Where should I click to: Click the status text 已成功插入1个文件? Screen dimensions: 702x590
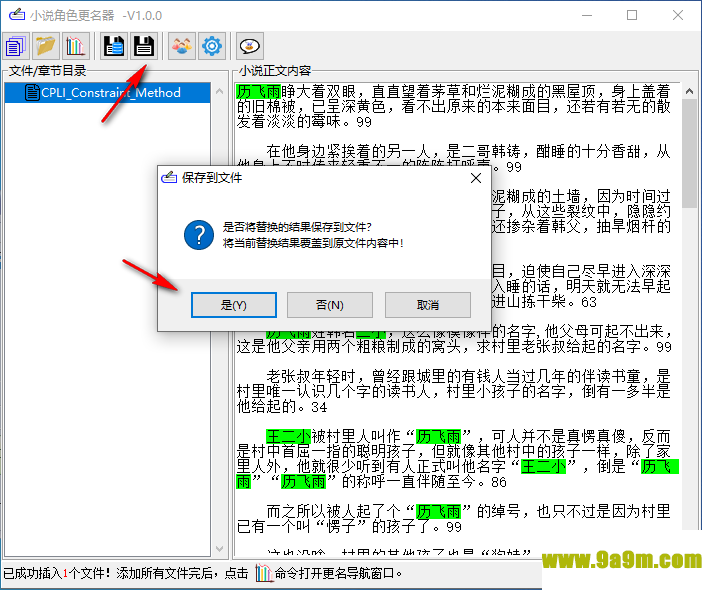(x=56, y=573)
